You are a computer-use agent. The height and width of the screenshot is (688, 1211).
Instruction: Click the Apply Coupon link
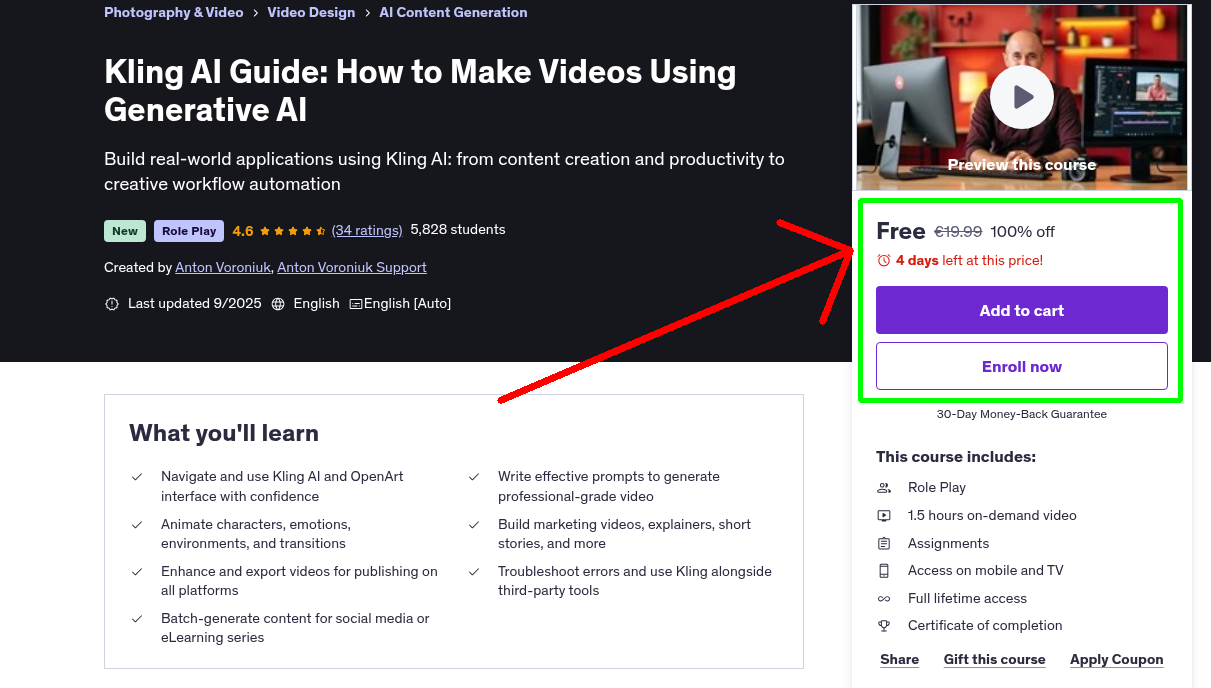pyautogui.click(x=1116, y=659)
